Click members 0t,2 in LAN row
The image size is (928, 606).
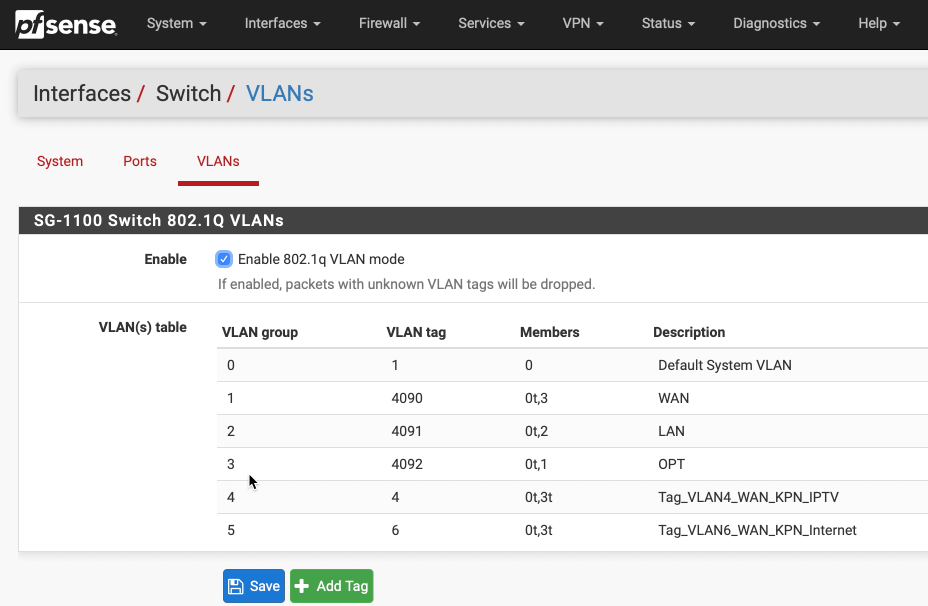536,431
